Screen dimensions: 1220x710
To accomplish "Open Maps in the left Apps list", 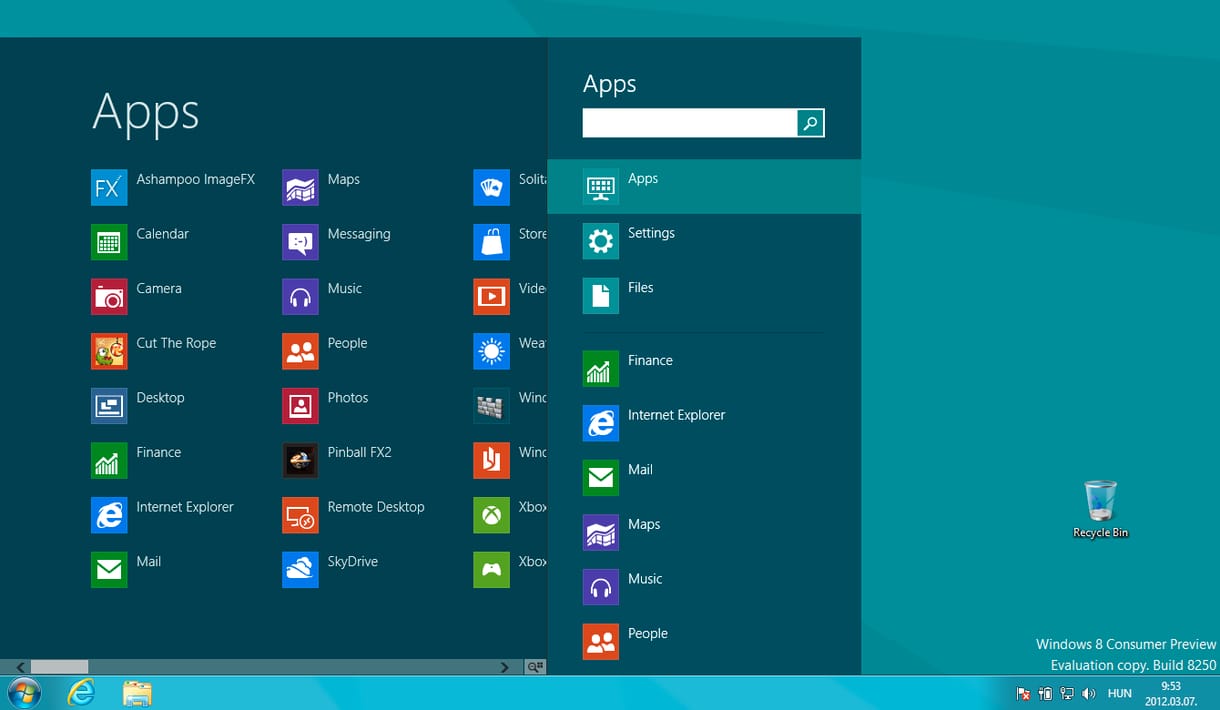I will point(321,187).
